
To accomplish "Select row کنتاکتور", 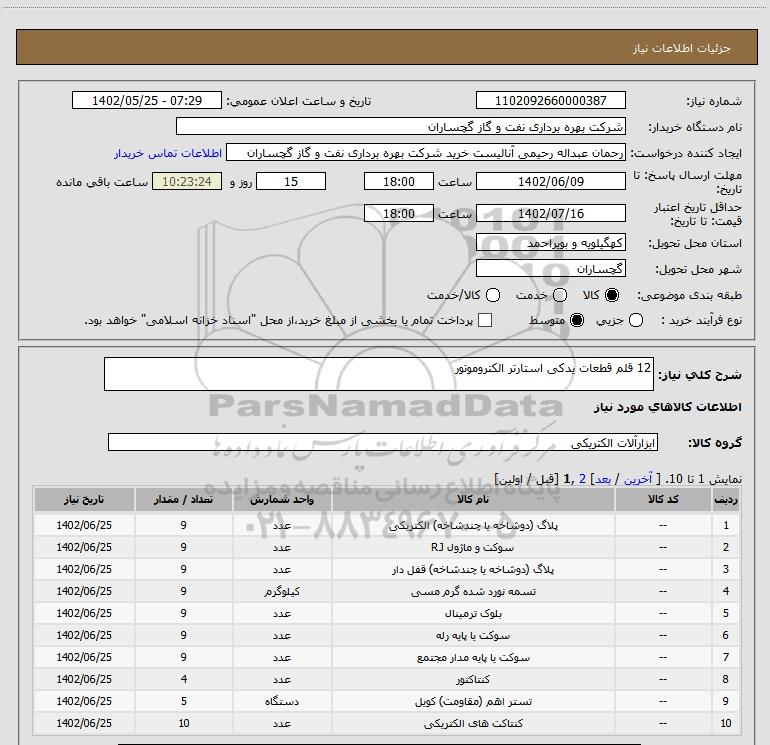I will coord(386,679).
